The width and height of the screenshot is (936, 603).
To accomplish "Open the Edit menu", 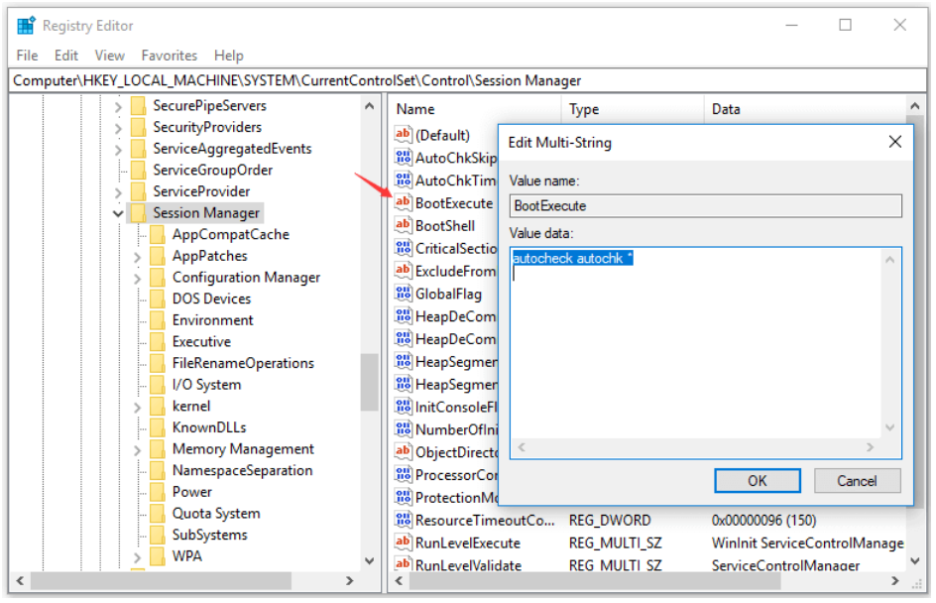I will (x=66, y=56).
